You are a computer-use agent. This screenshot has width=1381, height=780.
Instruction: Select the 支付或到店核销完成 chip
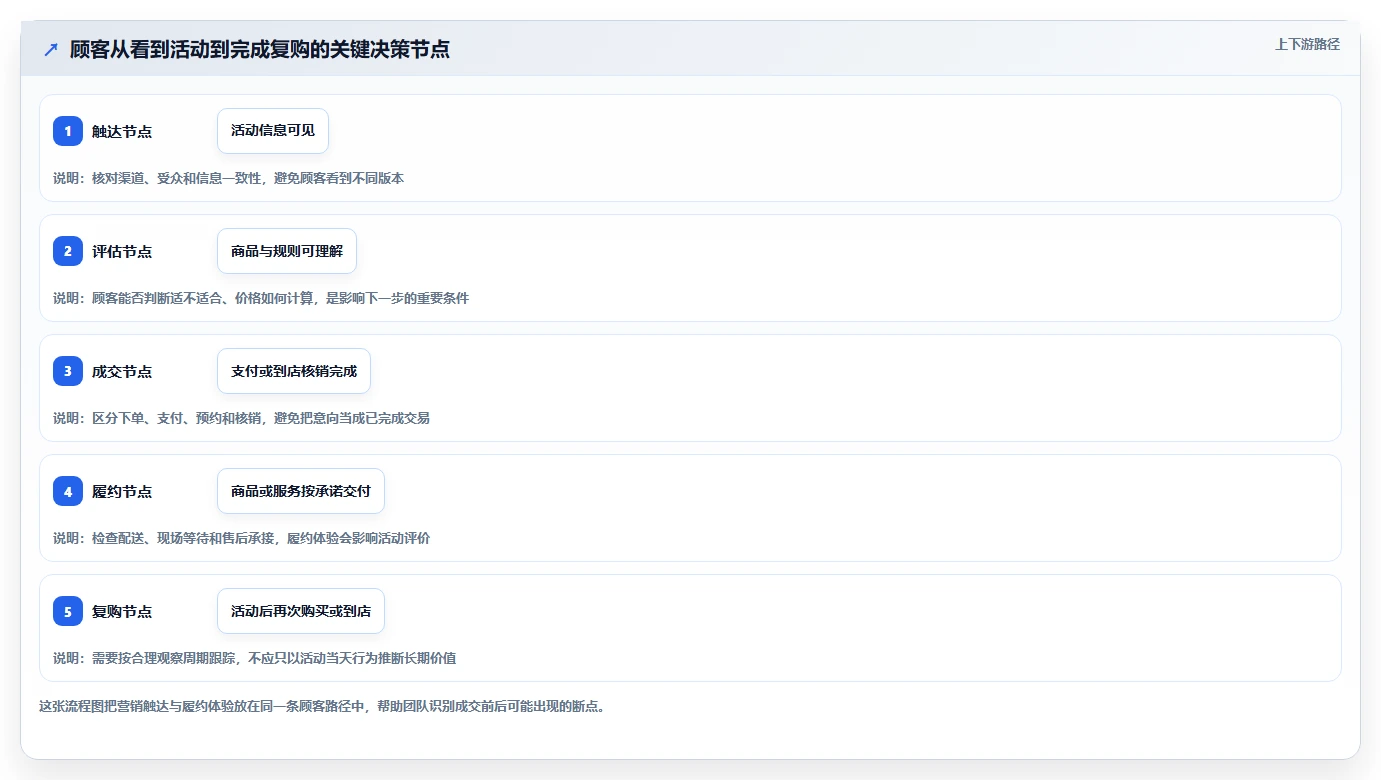pyautogui.click(x=294, y=371)
